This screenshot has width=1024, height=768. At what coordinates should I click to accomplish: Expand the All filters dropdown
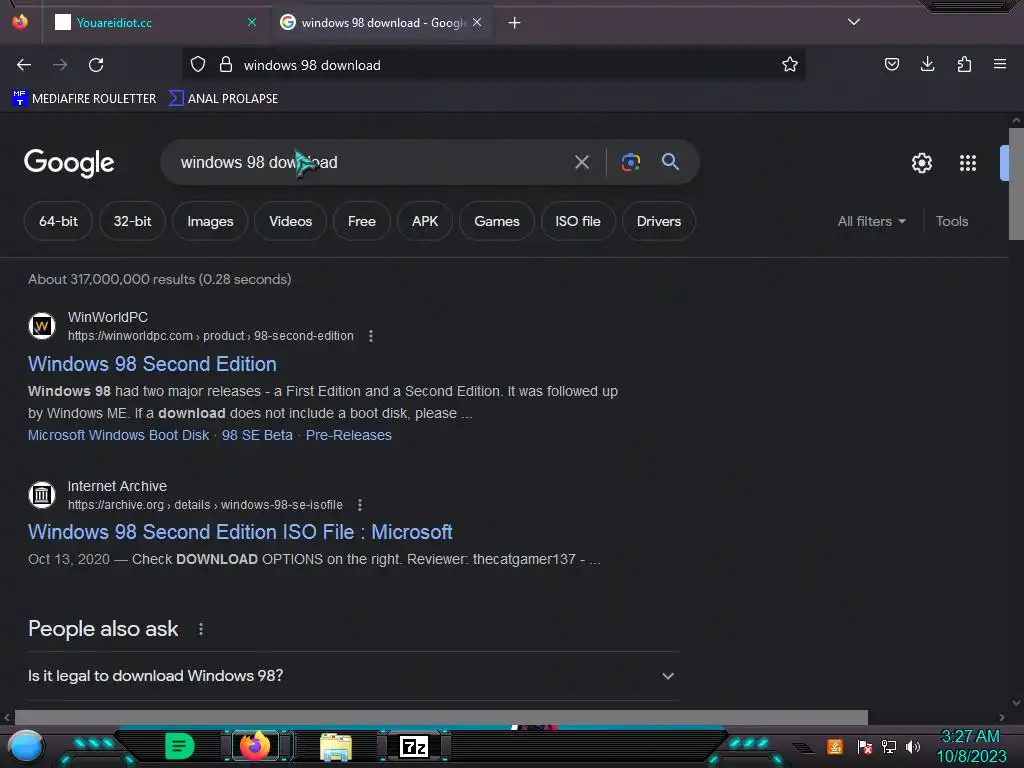(x=871, y=221)
